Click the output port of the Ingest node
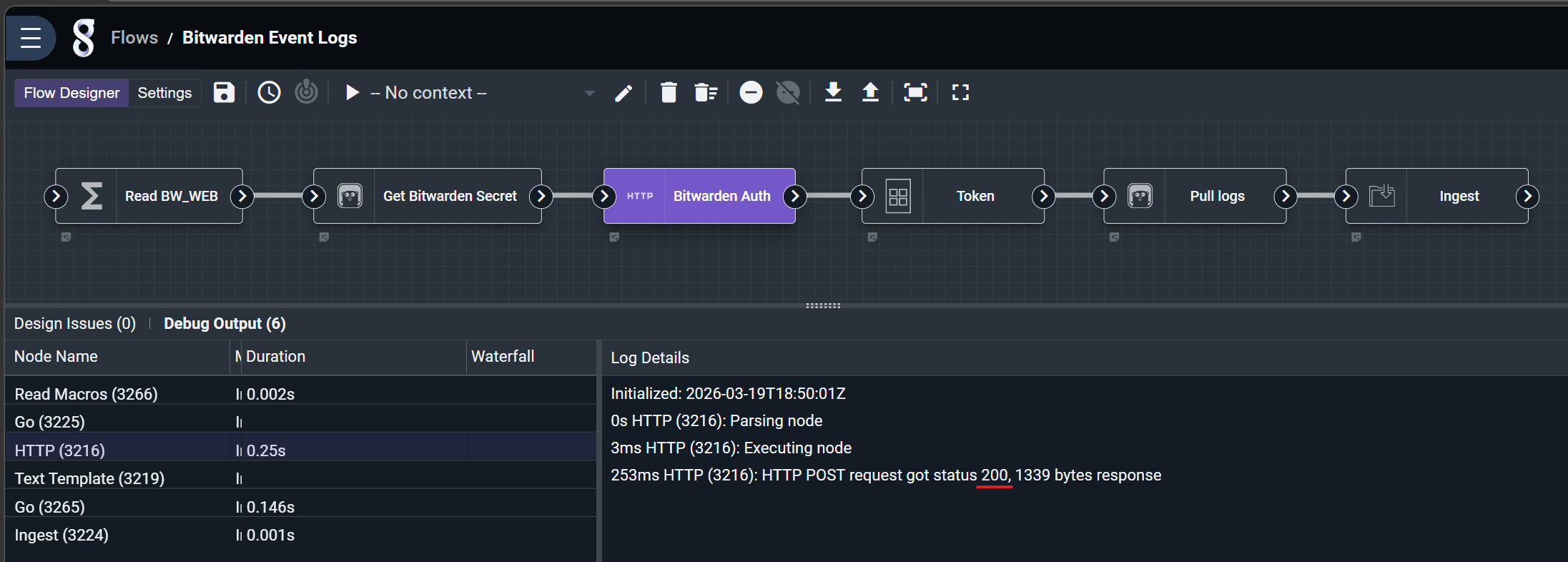 (1528, 196)
